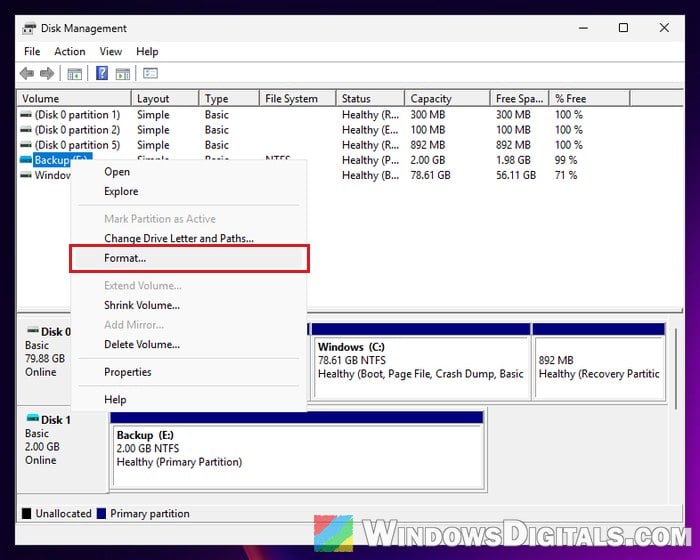
Task: Click the 99 % free cell
Action: pos(566,160)
